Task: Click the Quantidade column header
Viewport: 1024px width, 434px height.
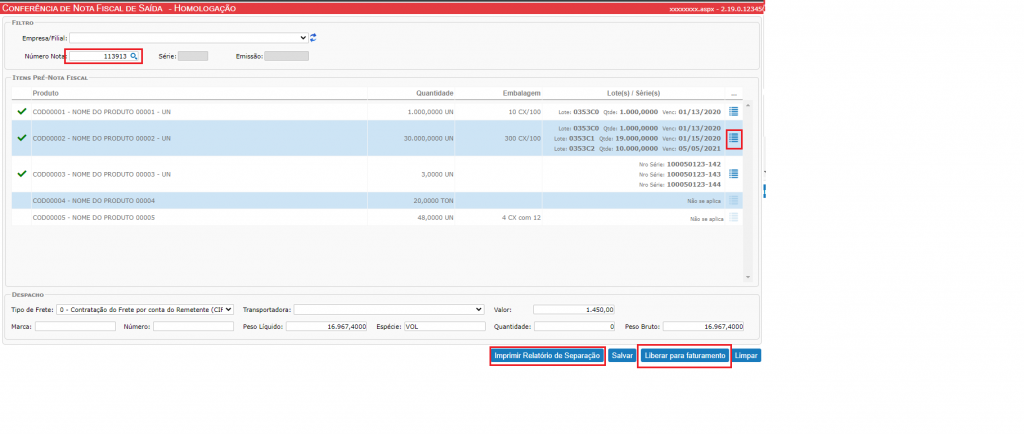Action: pos(434,93)
